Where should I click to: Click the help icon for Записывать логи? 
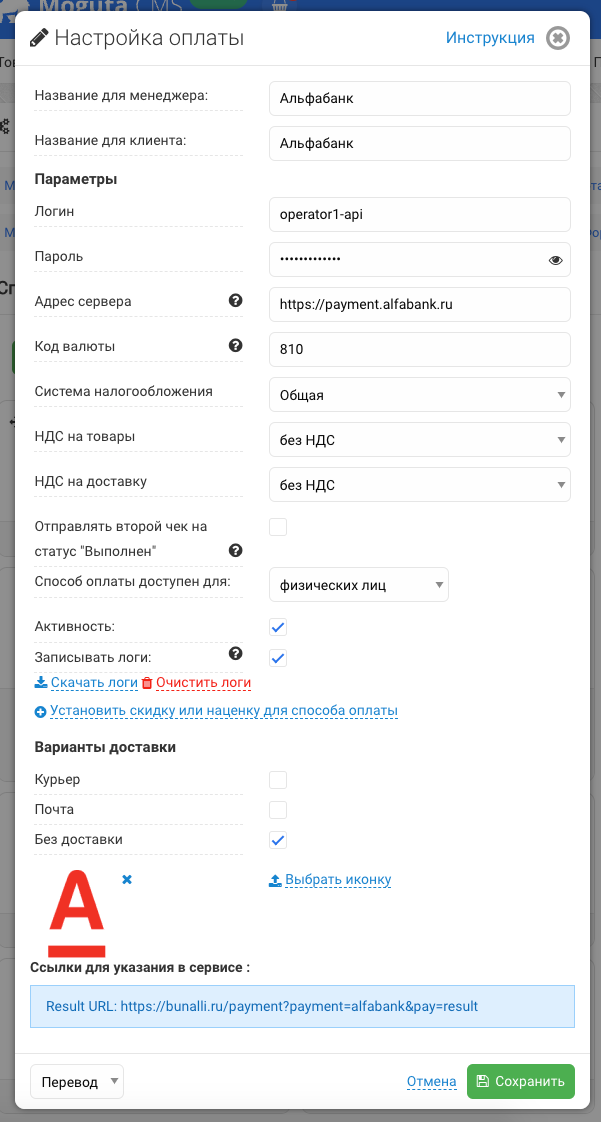coord(235,653)
